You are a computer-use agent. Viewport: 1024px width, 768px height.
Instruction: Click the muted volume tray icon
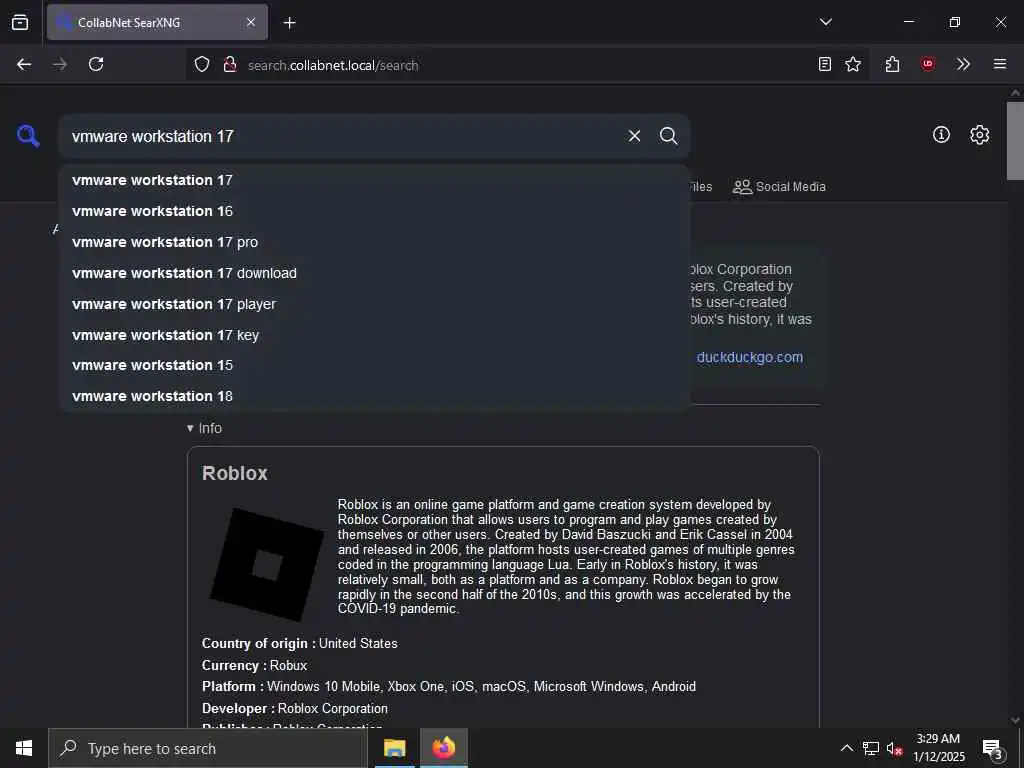(894, 748)
